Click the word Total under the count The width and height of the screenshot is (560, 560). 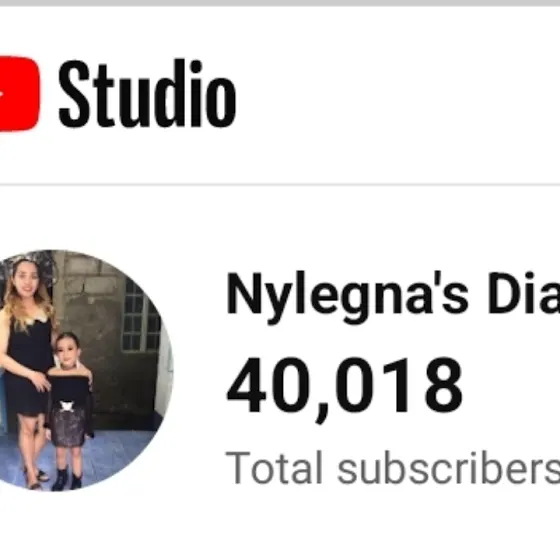[x=274, y=468]
